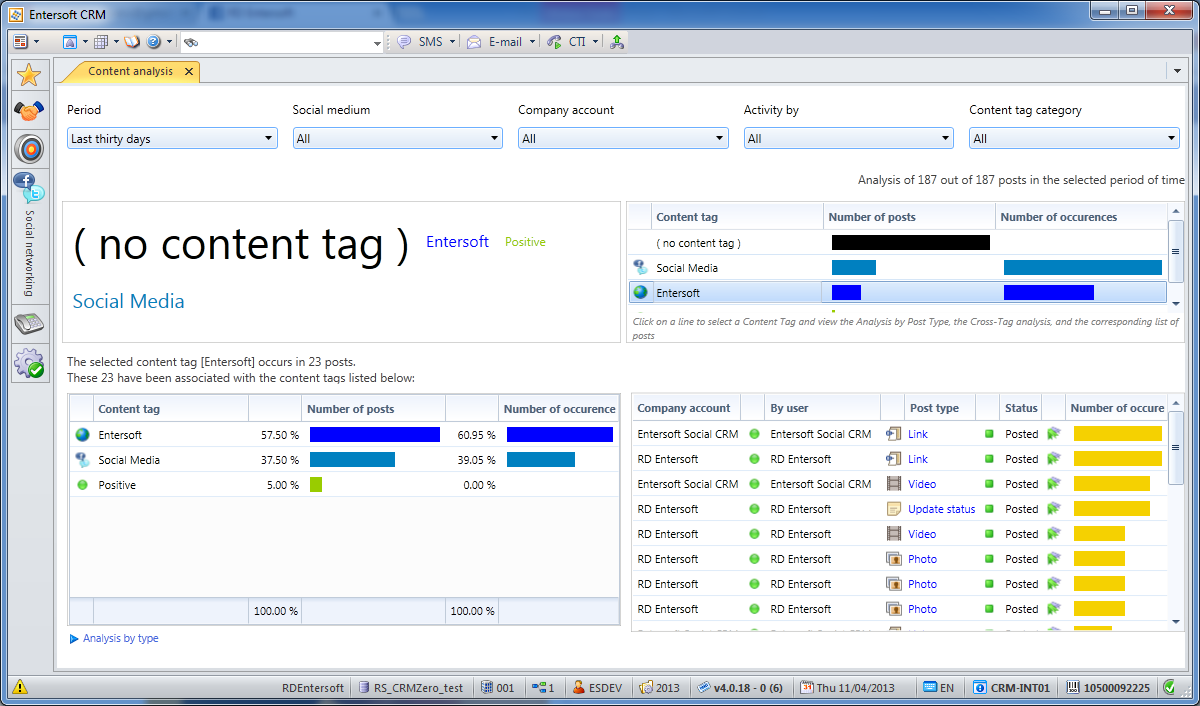Expand the Analysis by type section
The width and height of the screenshot is (1200, 706).
114,638
